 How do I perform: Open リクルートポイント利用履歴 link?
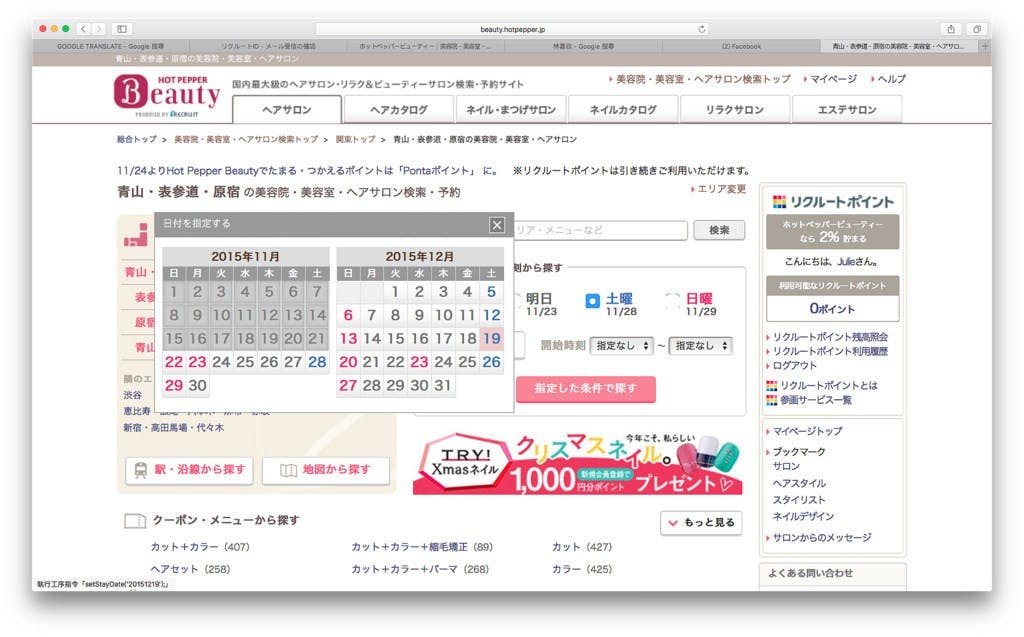pyautogui.click(x=830, y=351)
